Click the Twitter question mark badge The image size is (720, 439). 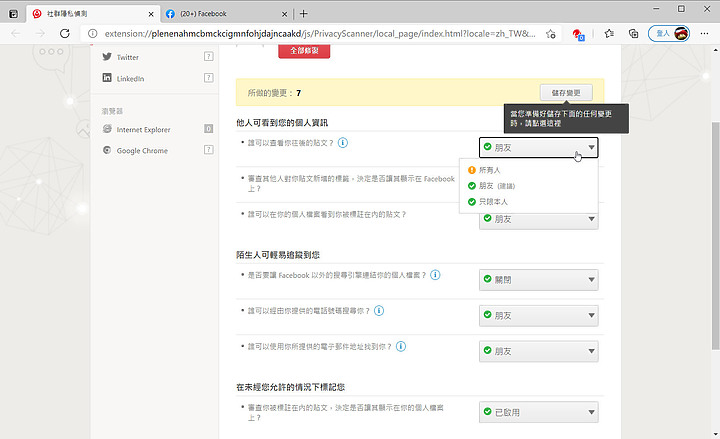[x=208, y=56]
